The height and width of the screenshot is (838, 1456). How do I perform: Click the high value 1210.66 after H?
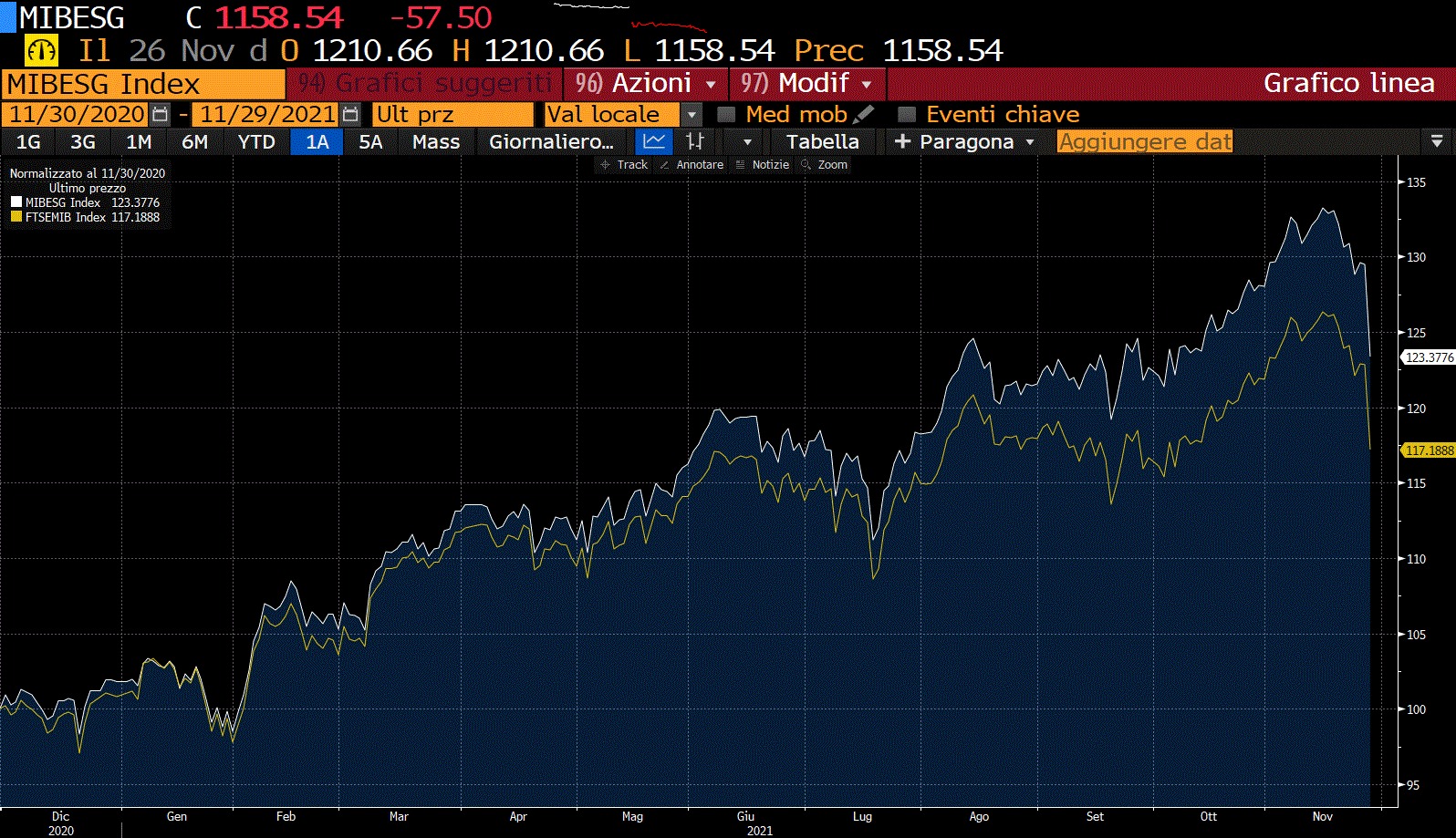click(544, 50)
